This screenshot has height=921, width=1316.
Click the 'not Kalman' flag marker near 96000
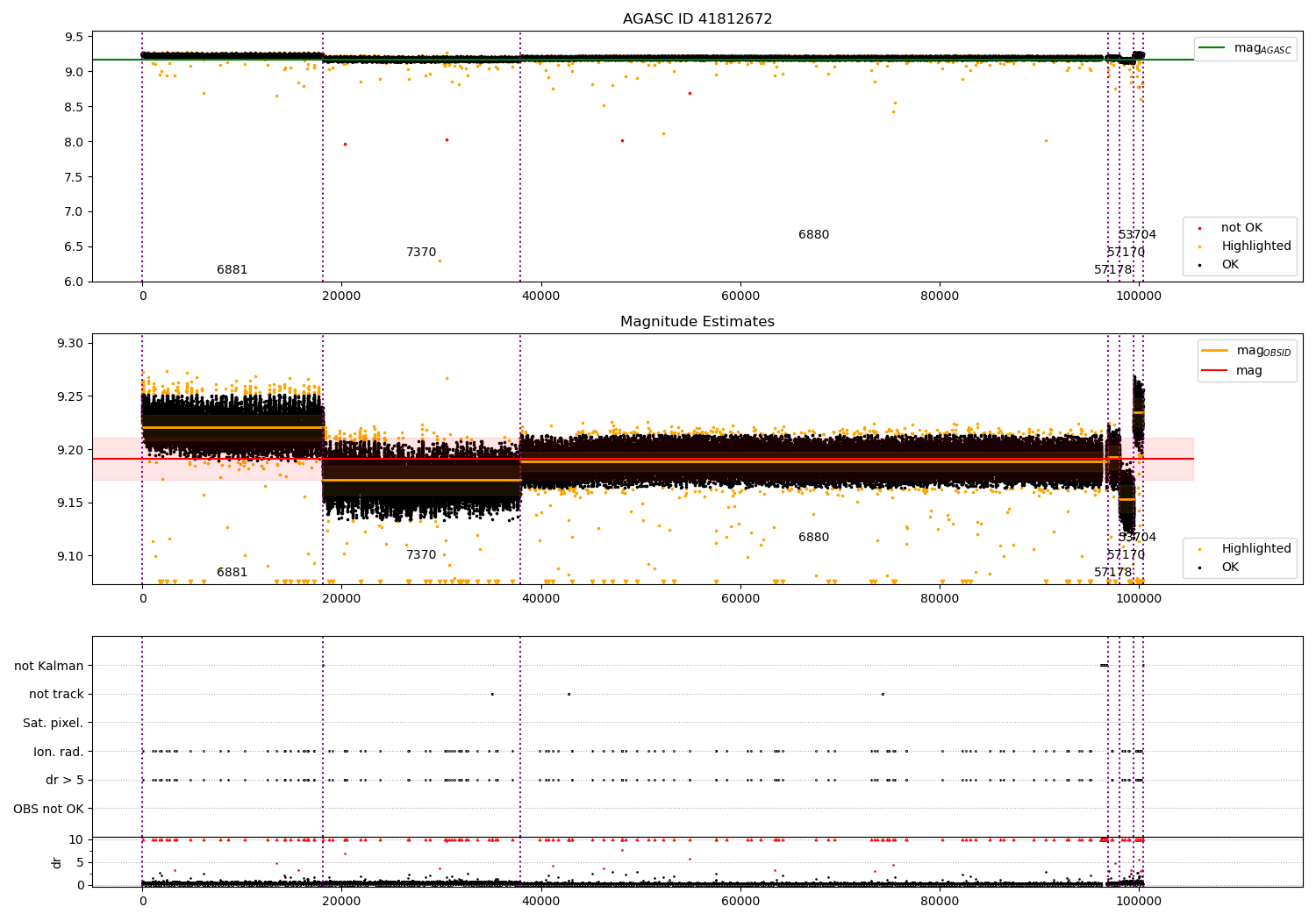1104,666
